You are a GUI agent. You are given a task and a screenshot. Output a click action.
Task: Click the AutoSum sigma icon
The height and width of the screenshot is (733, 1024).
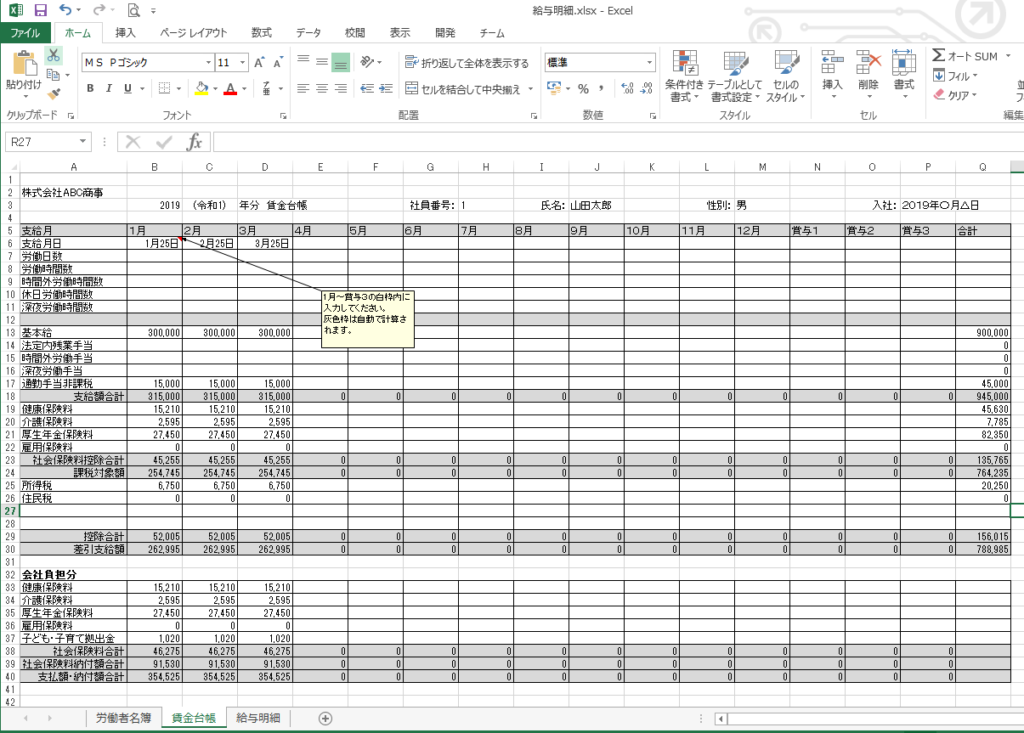939,56
